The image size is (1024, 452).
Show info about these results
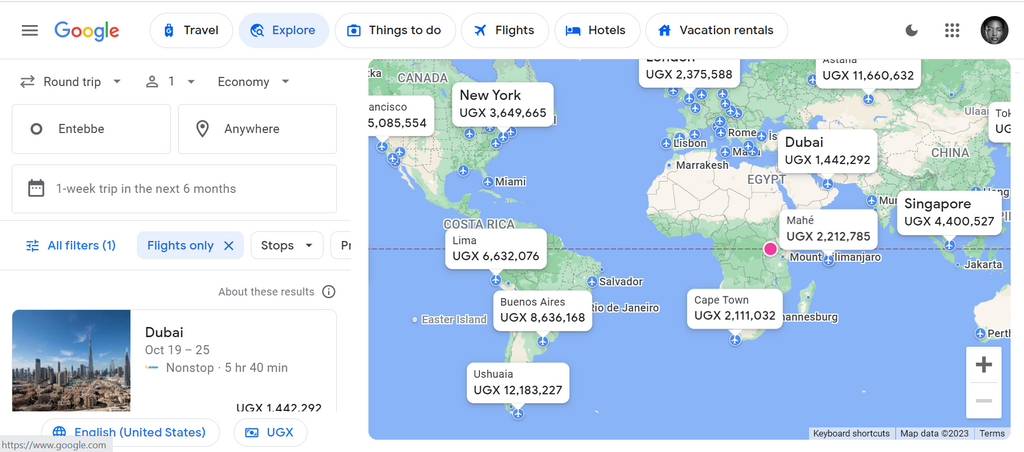click(x=329, y=292)
